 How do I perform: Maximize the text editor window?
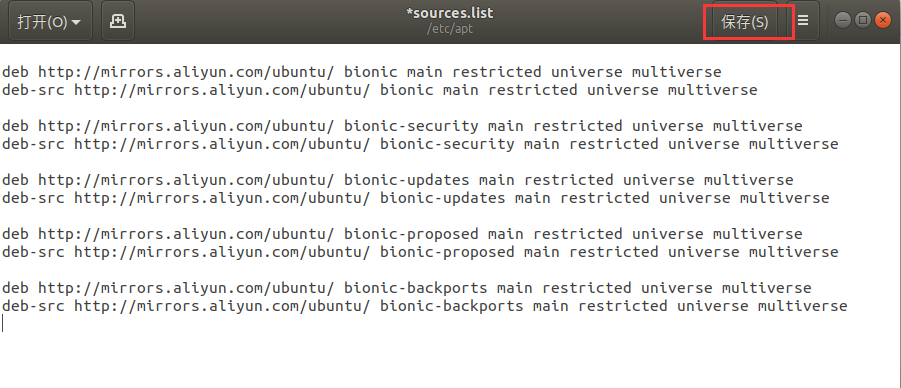[863, 21]
